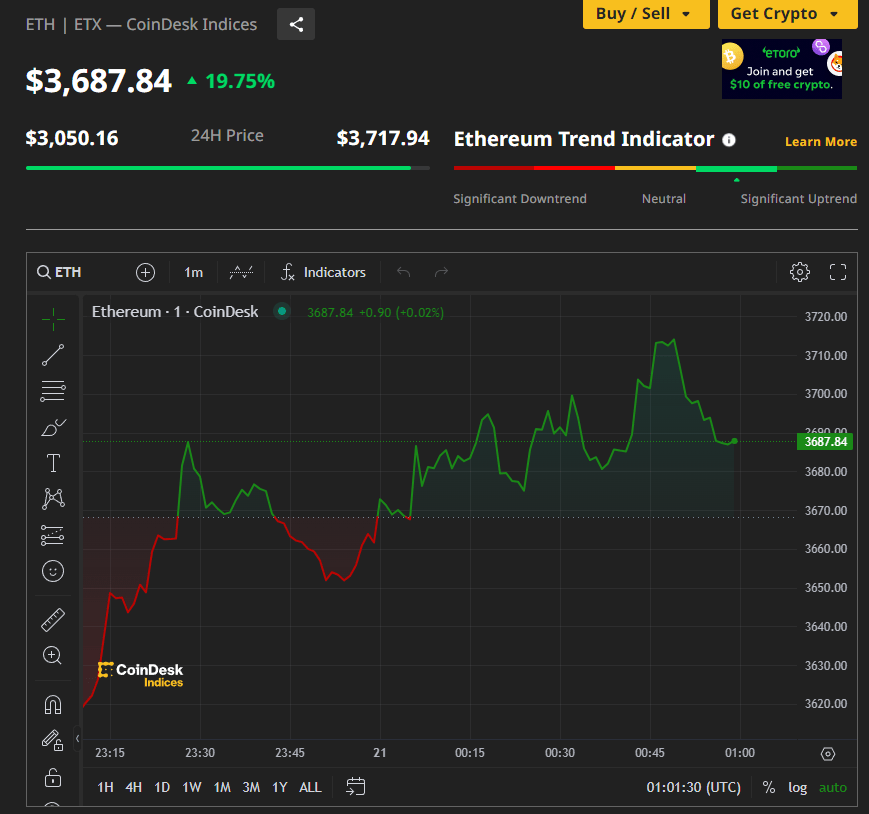Expand the Get Crypto dropdown
The image size is (869, 814).
[x=787, y=14]
